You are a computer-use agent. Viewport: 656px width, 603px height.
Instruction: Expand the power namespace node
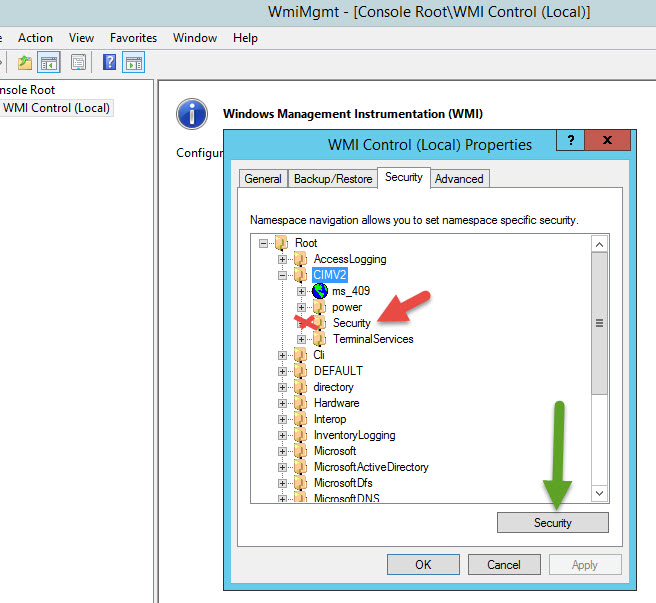tap(302, 308)
